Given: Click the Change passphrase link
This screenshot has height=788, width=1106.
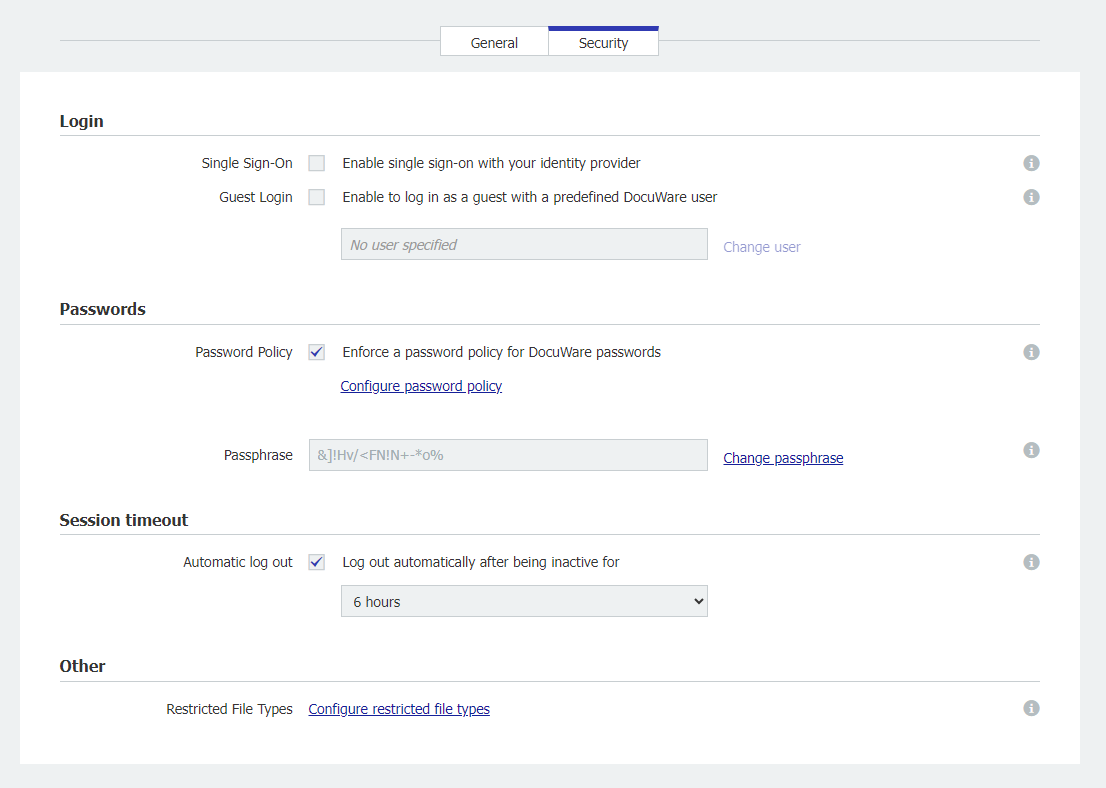Looking at the screenshot, I should [x=783, y=458].
